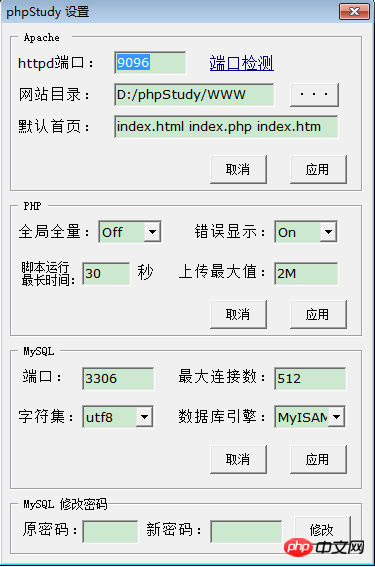Open the folder browse button with three dots
The width and height of the screenshot is (375, 567).
pos(314,95)
